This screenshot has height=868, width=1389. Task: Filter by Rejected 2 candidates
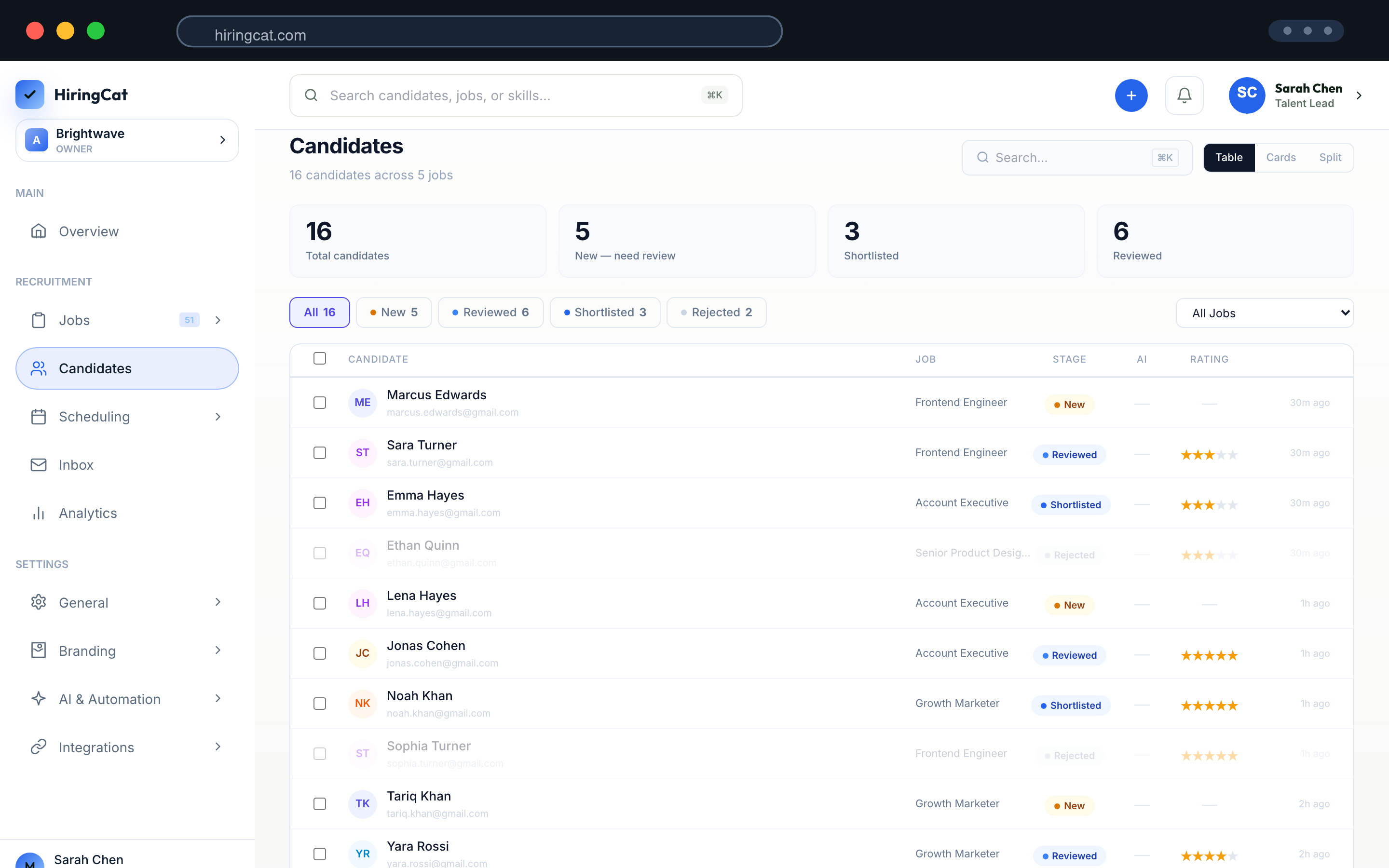point(716,312)
